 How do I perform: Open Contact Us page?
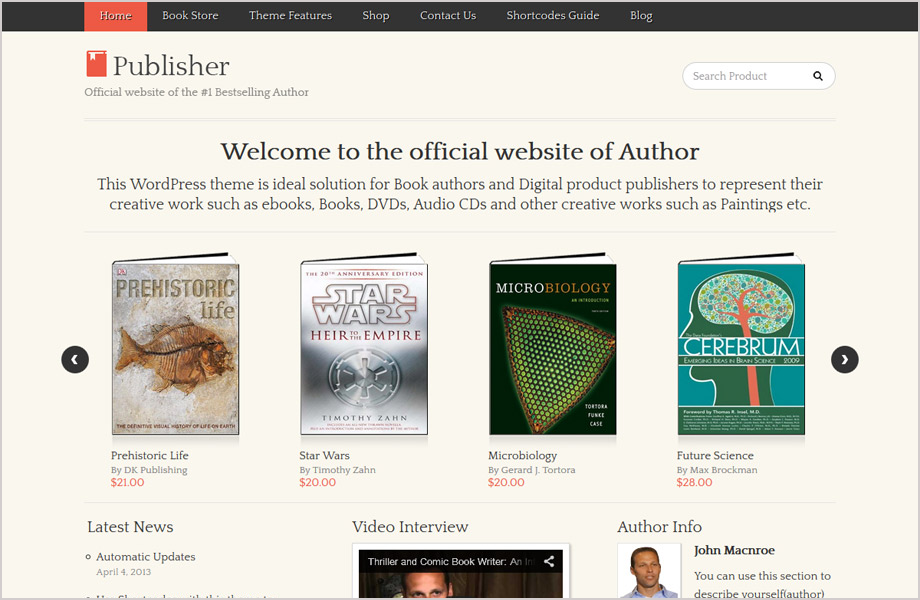tap(448, 16)
